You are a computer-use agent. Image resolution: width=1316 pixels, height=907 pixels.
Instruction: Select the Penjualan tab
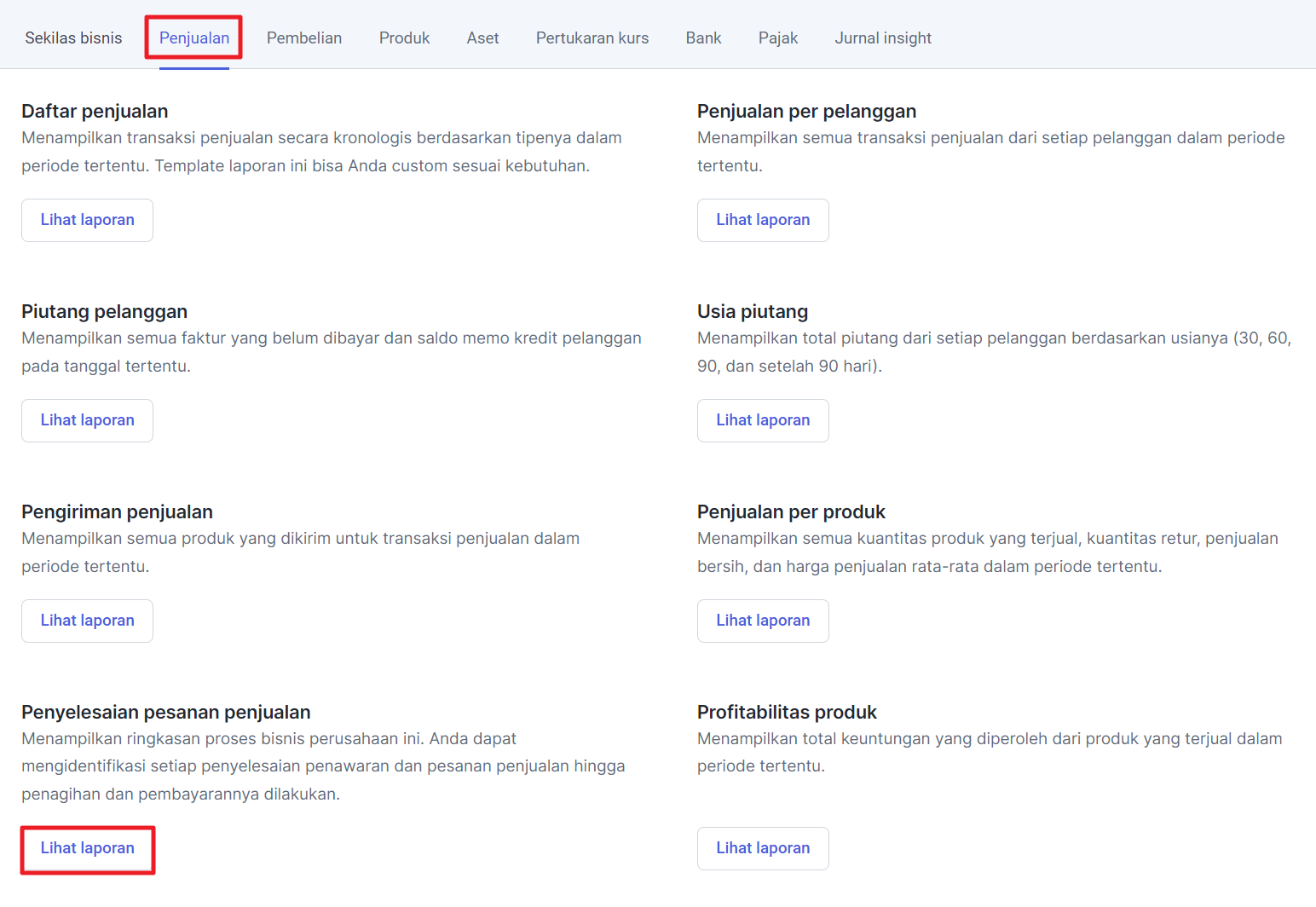coord(194,38)
